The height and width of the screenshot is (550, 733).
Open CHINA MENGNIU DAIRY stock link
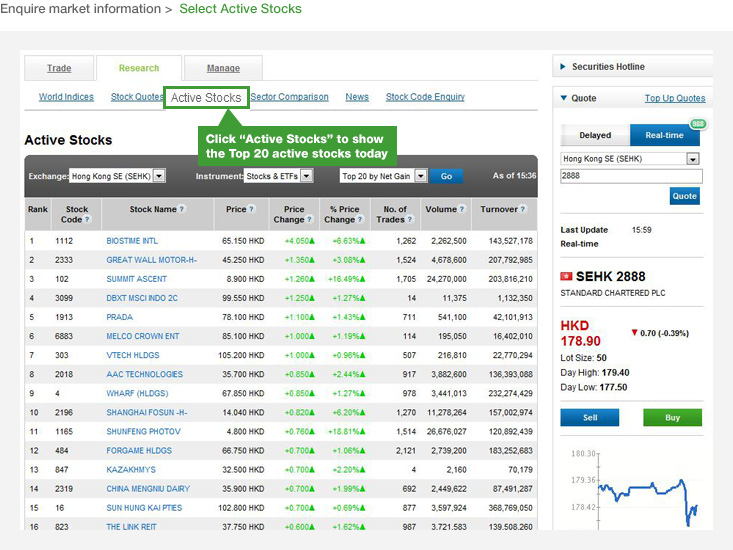(148, 489)
